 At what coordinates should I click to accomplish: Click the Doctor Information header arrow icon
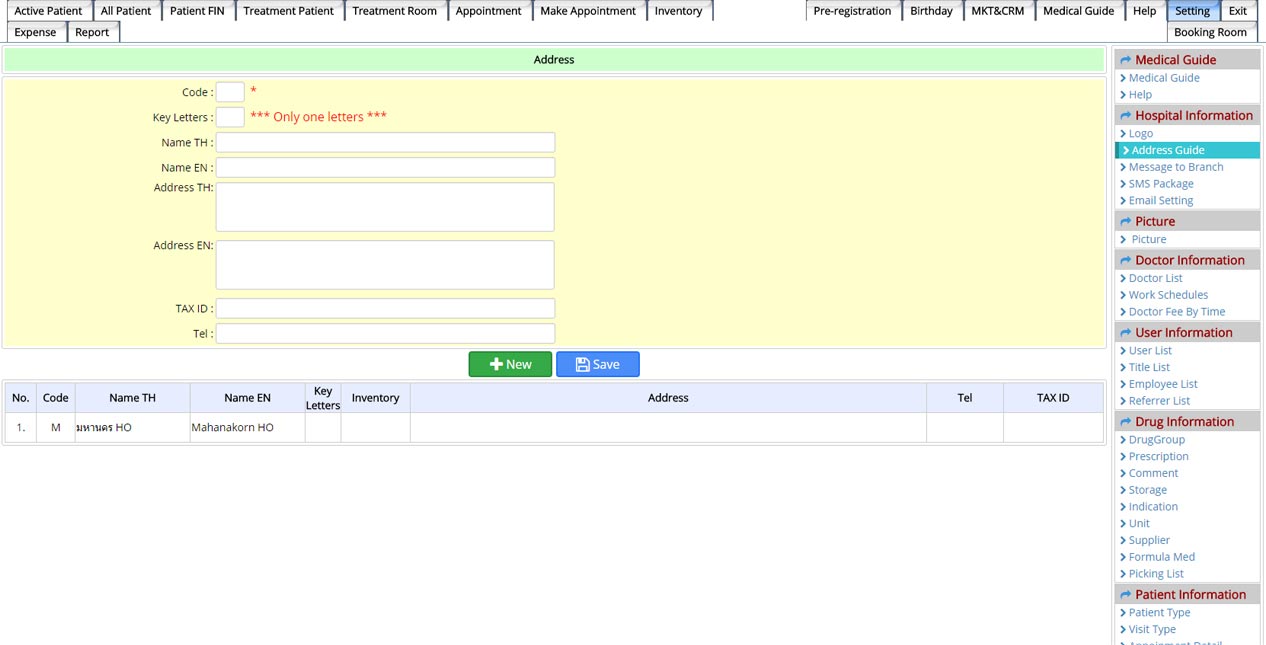1125,261
